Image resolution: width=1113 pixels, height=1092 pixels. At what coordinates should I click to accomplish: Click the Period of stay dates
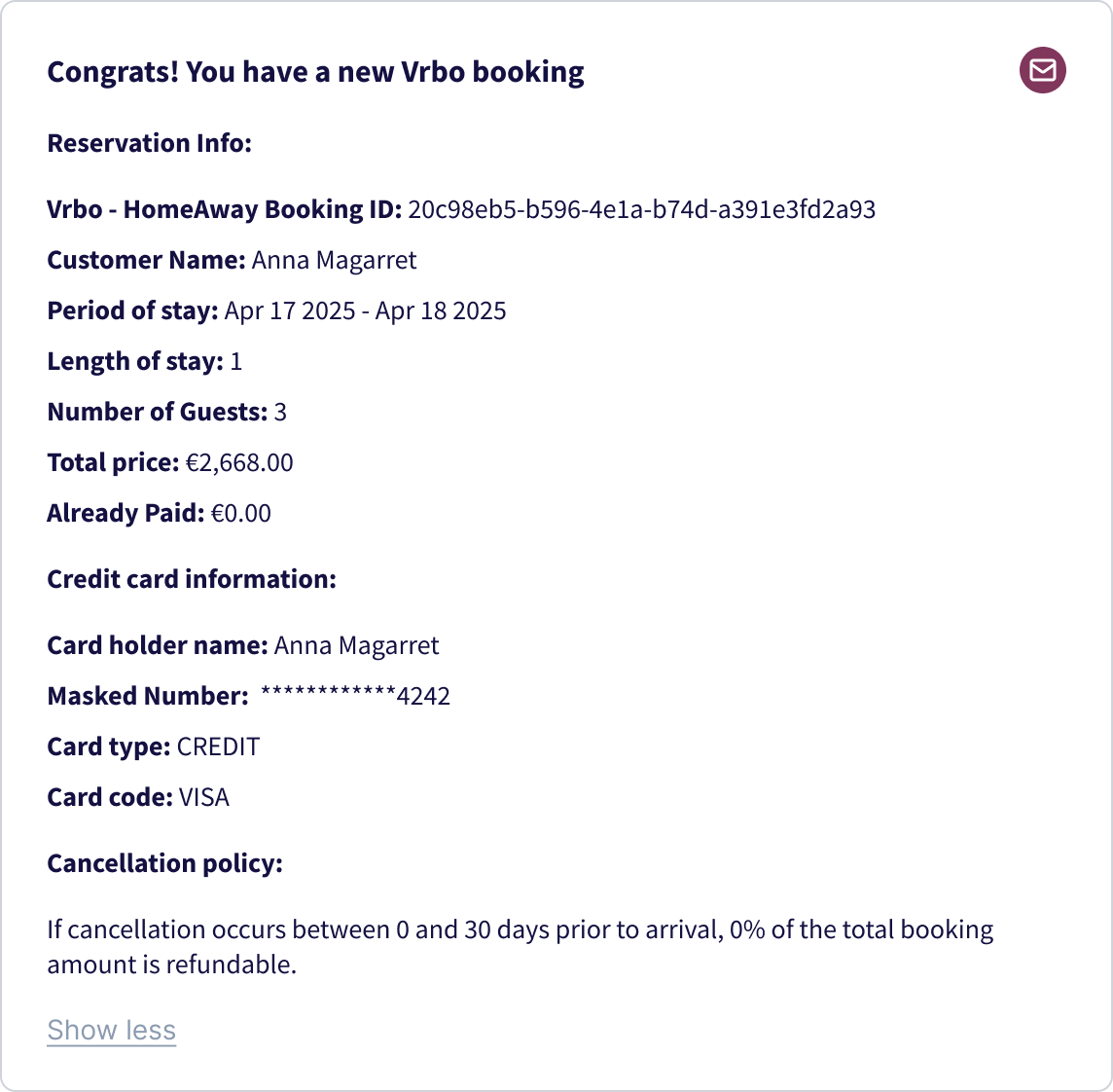[x=366, y=311]
